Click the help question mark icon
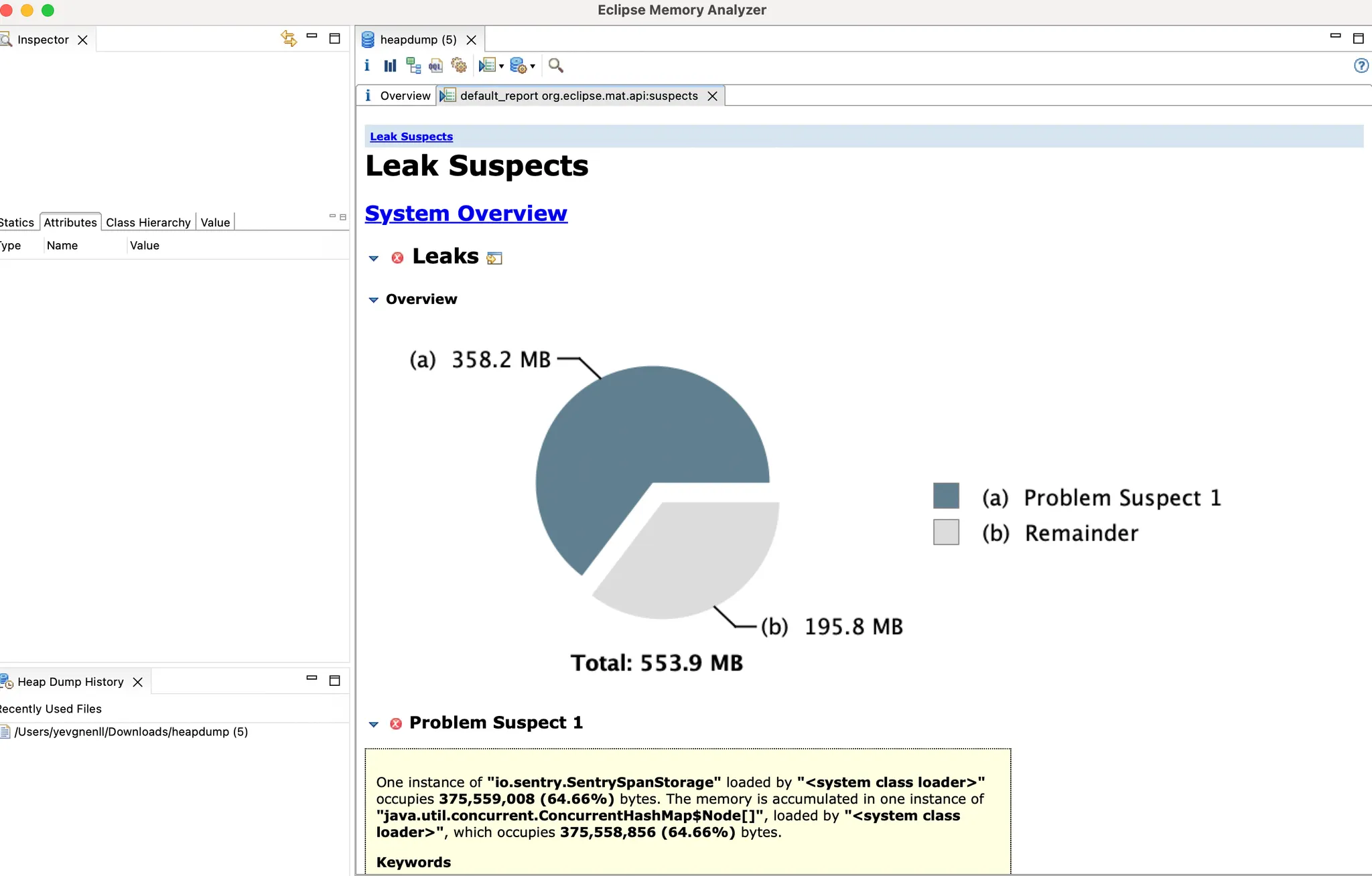 (1361, 66)
